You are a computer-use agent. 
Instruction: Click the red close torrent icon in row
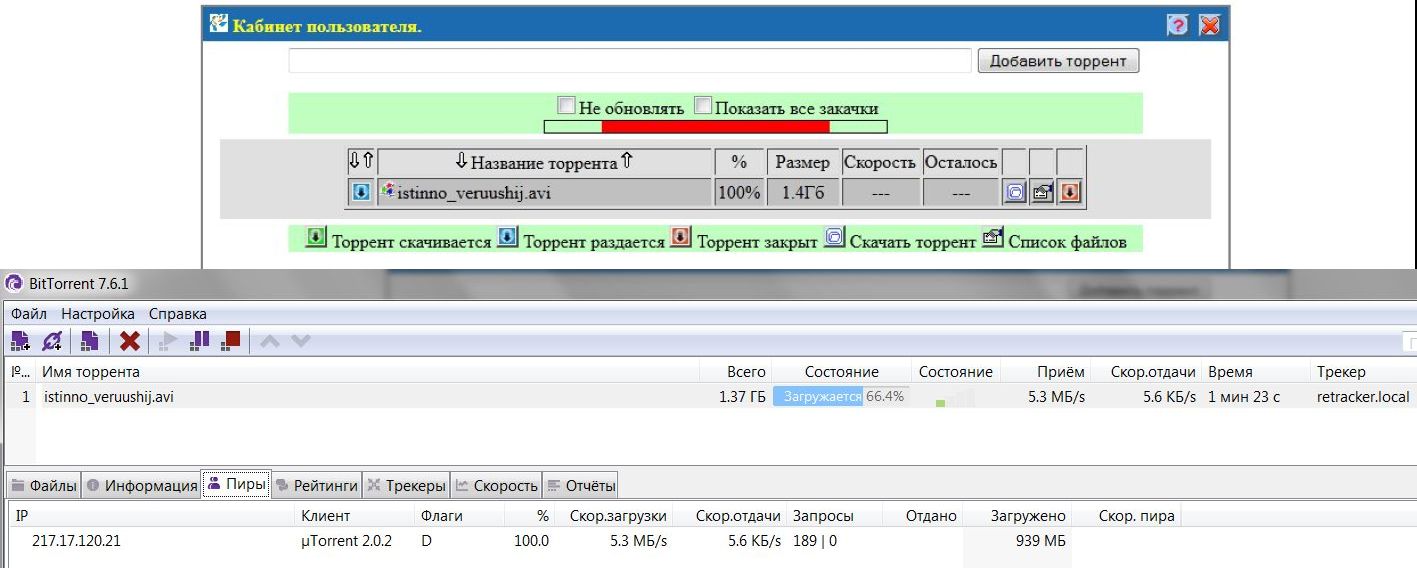tap(1070, 192)
